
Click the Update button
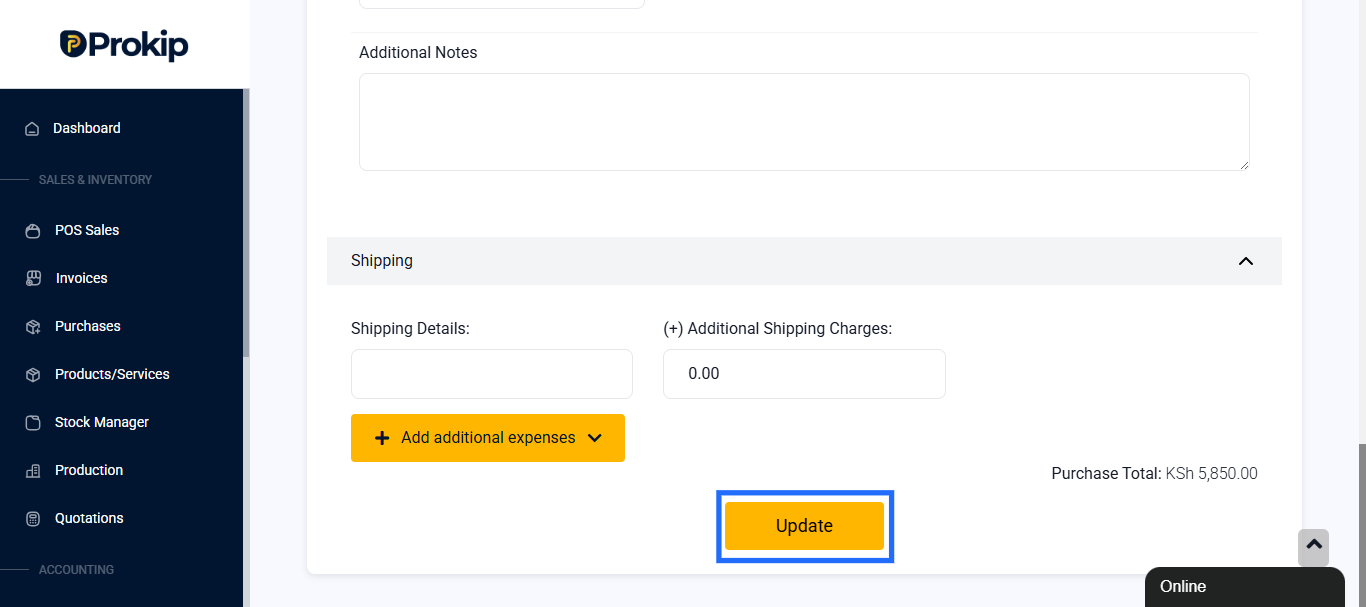805,526
